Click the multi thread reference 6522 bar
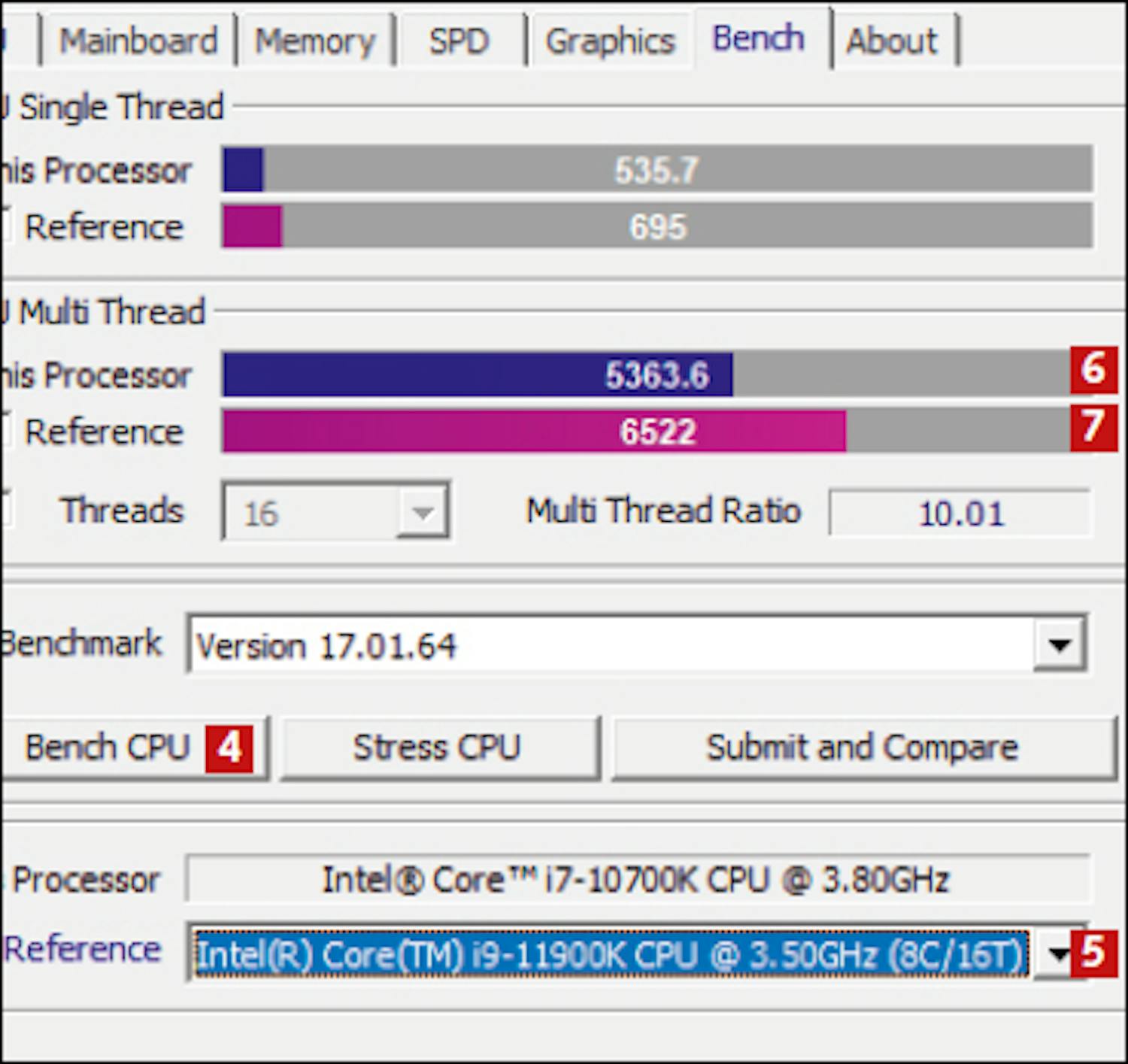The width and height of the screenshot is (1128, 1064). tap(657, 431)
